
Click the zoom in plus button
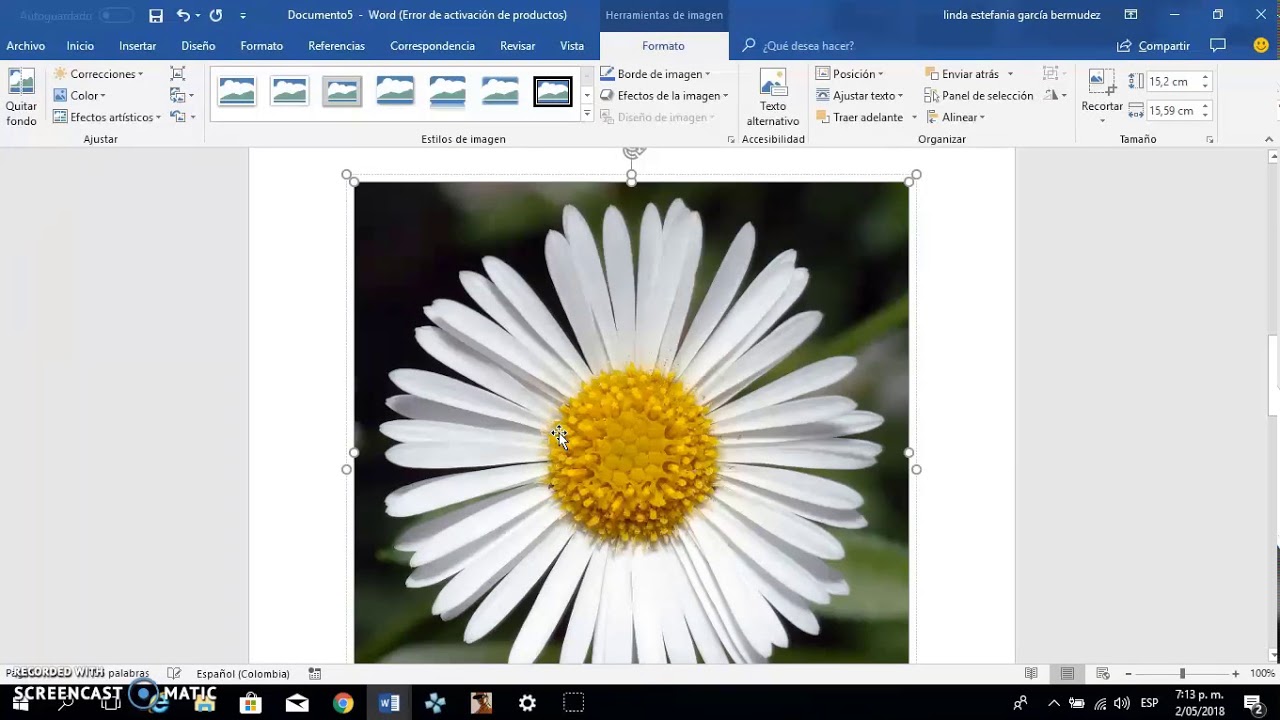point(1236,674)
